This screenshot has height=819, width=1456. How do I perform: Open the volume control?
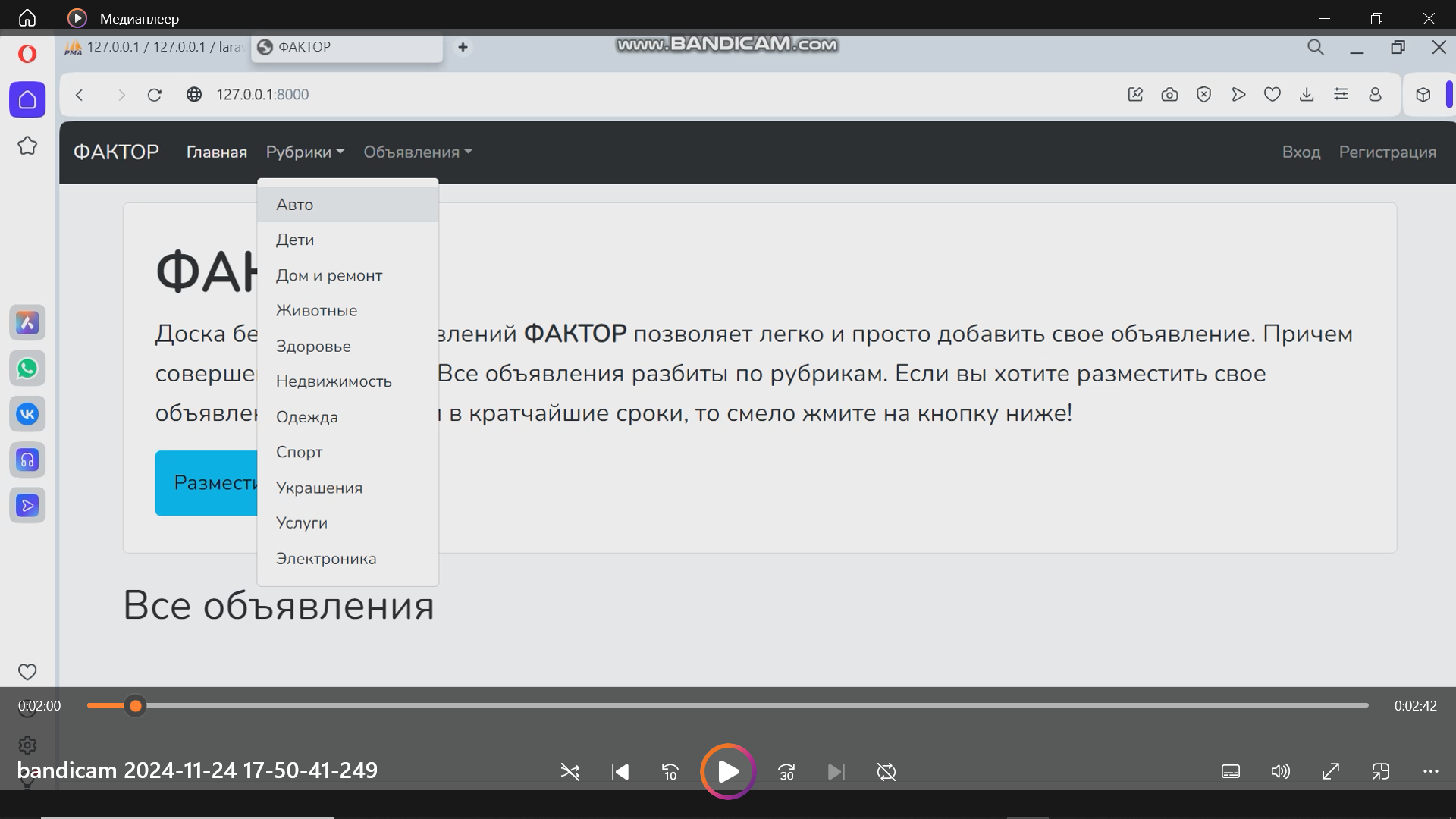tap(1281, 772)
